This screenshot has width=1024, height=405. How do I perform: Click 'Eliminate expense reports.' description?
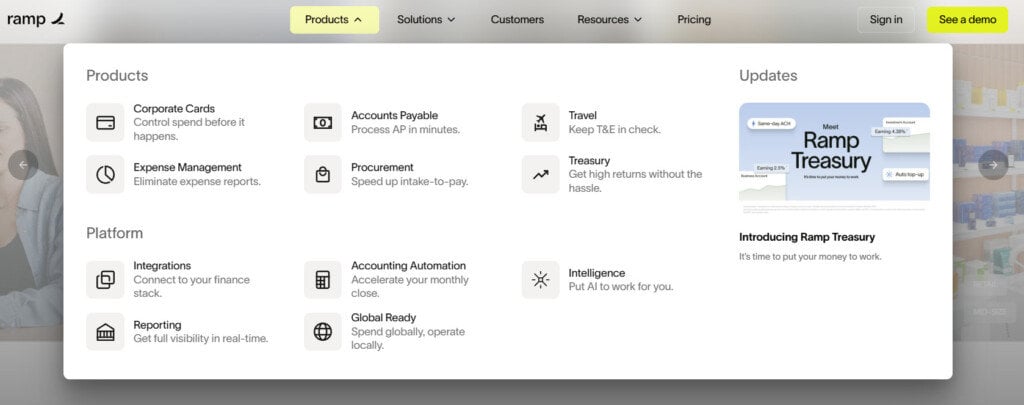(197, 182)
